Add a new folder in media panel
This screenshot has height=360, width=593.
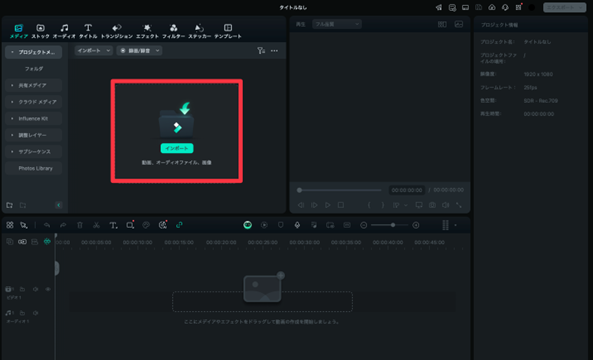point(9,205)
